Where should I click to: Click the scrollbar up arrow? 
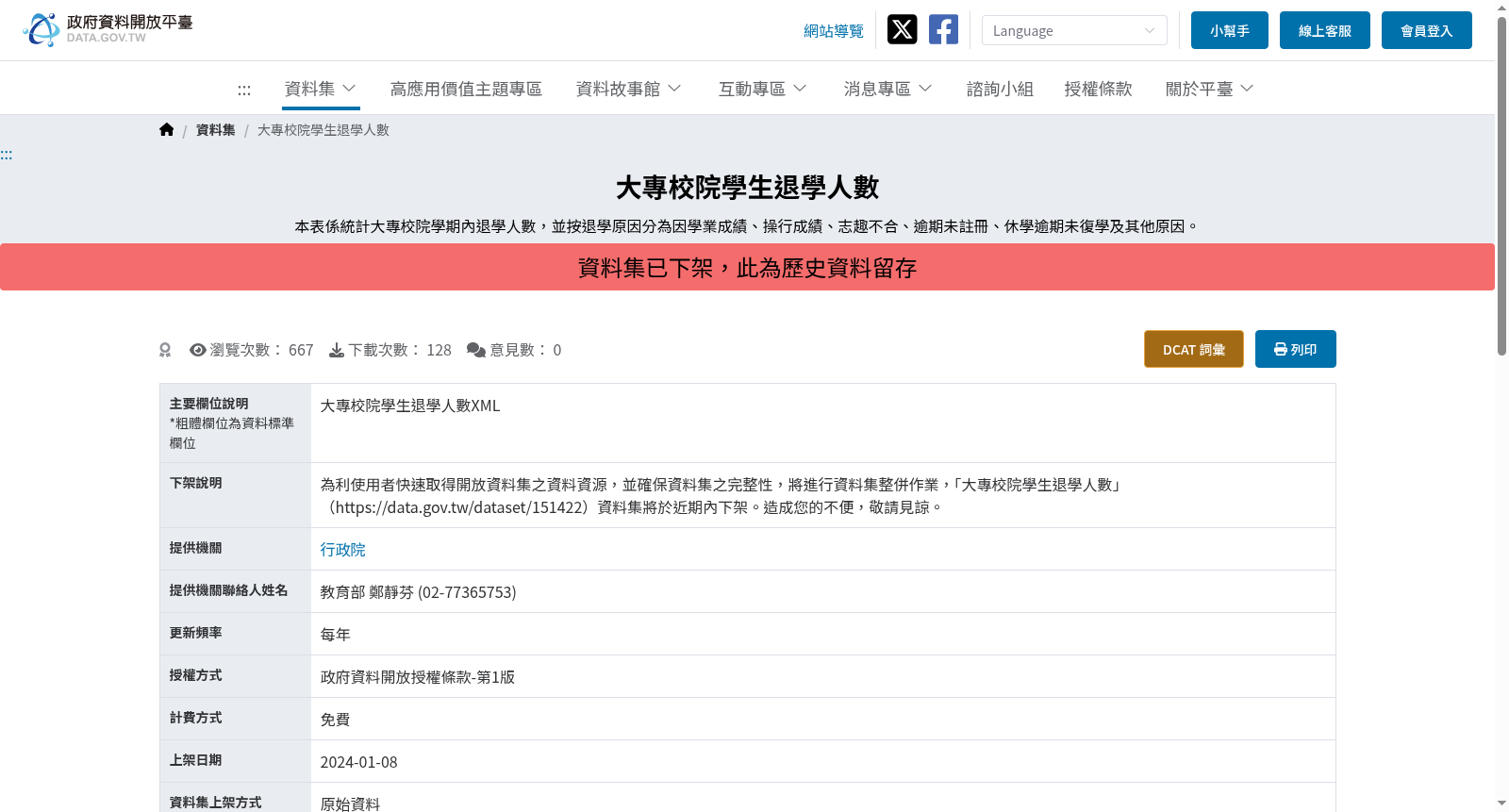click(1501, 8)
